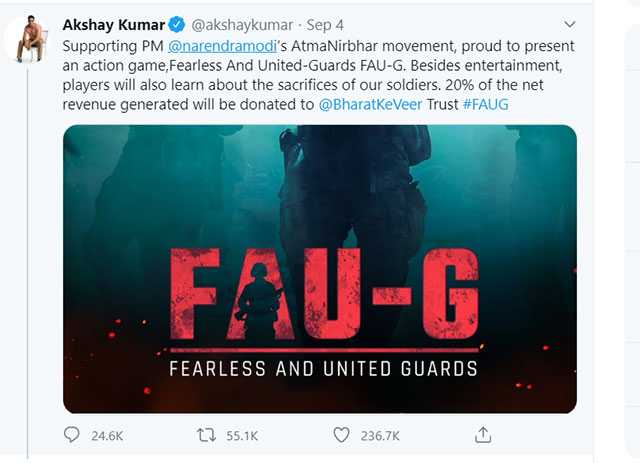Image resolution: width=640 pixels, height=463 pixels.
Task: Click the Fearless And United Guards caption in image
Action: click(x=323, y=369)
